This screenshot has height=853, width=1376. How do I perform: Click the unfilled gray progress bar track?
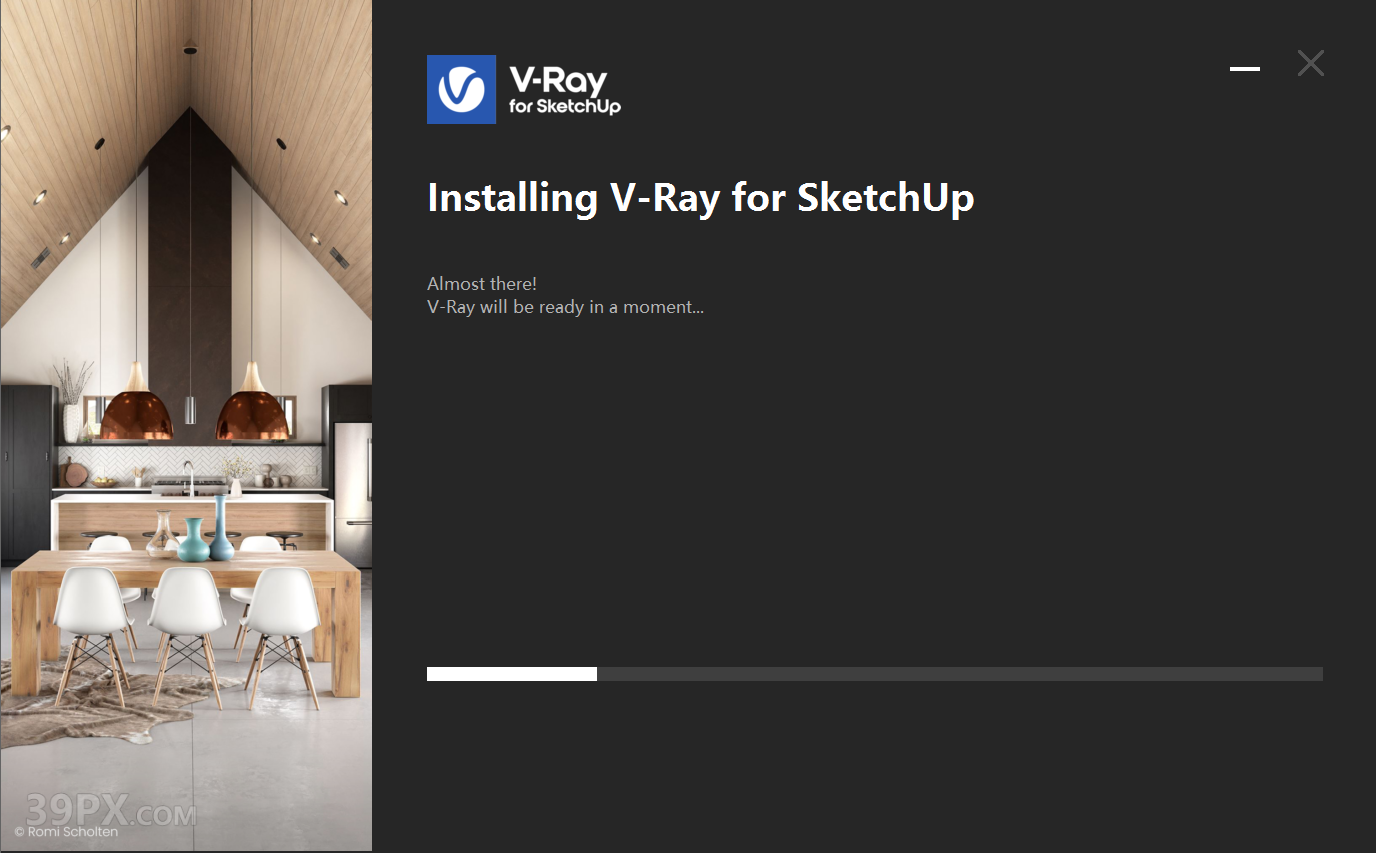pos(960,674)
